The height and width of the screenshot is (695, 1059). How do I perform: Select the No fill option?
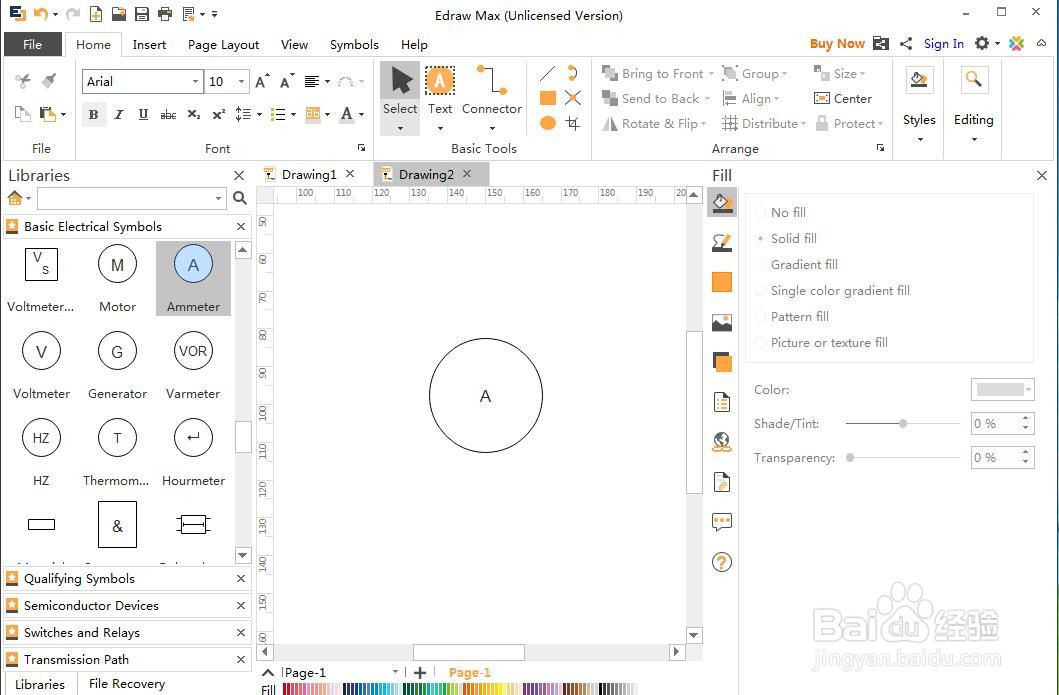pos(780,212)
